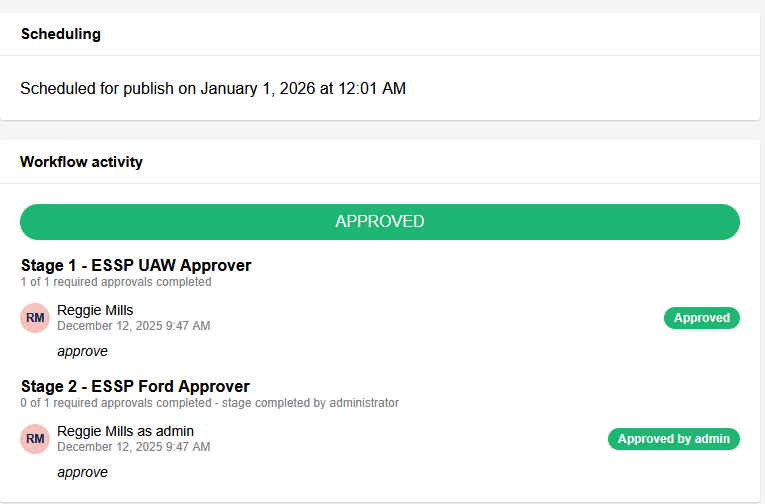This screenshot has width=765, height=504.
Task: Click Reggie Mills avatar in Stage 1
Action: click(x=35, y=318)
